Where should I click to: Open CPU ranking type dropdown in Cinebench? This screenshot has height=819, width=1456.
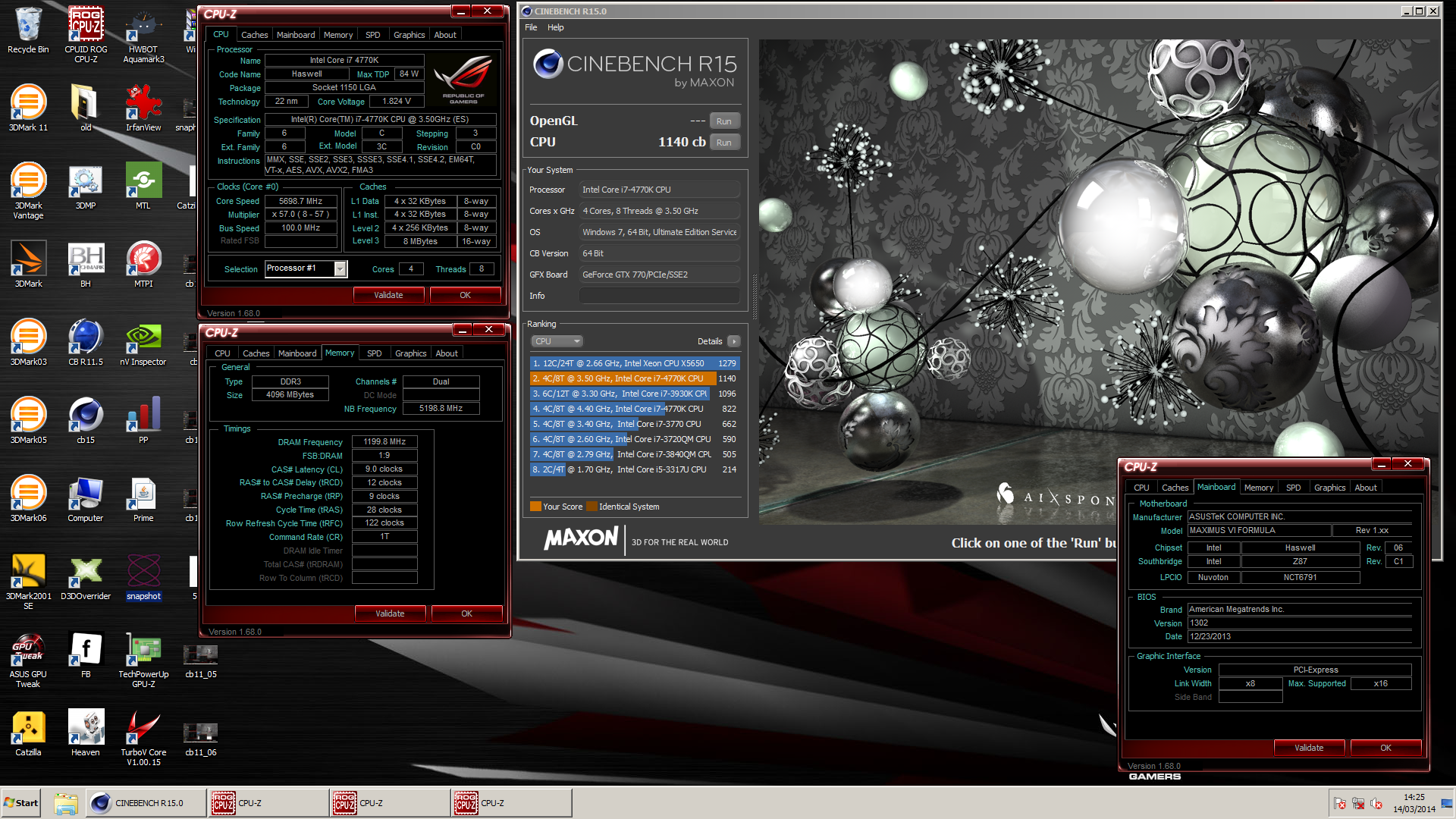tap(557, 341)
